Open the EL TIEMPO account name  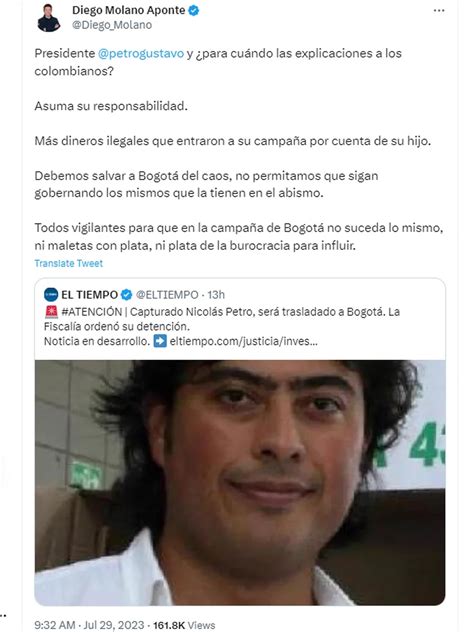[89, 295]
